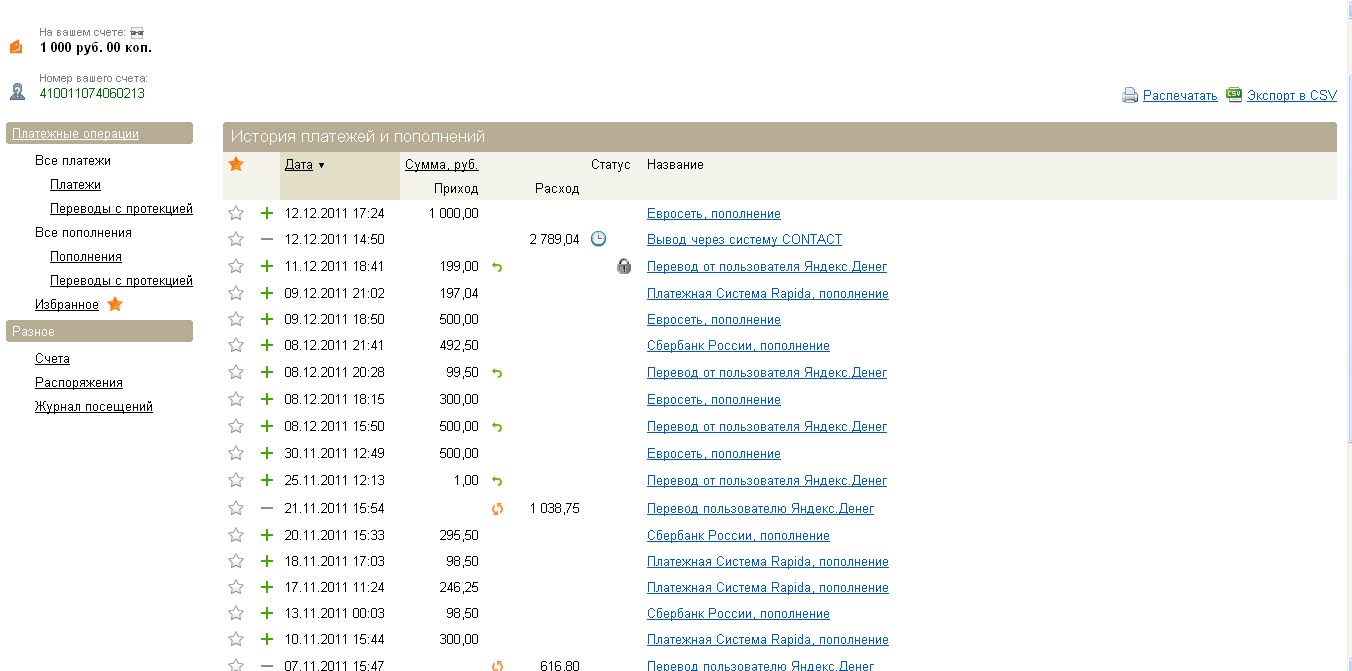Click the CSV export icon
The image size is (1352, 671).
1234,95
